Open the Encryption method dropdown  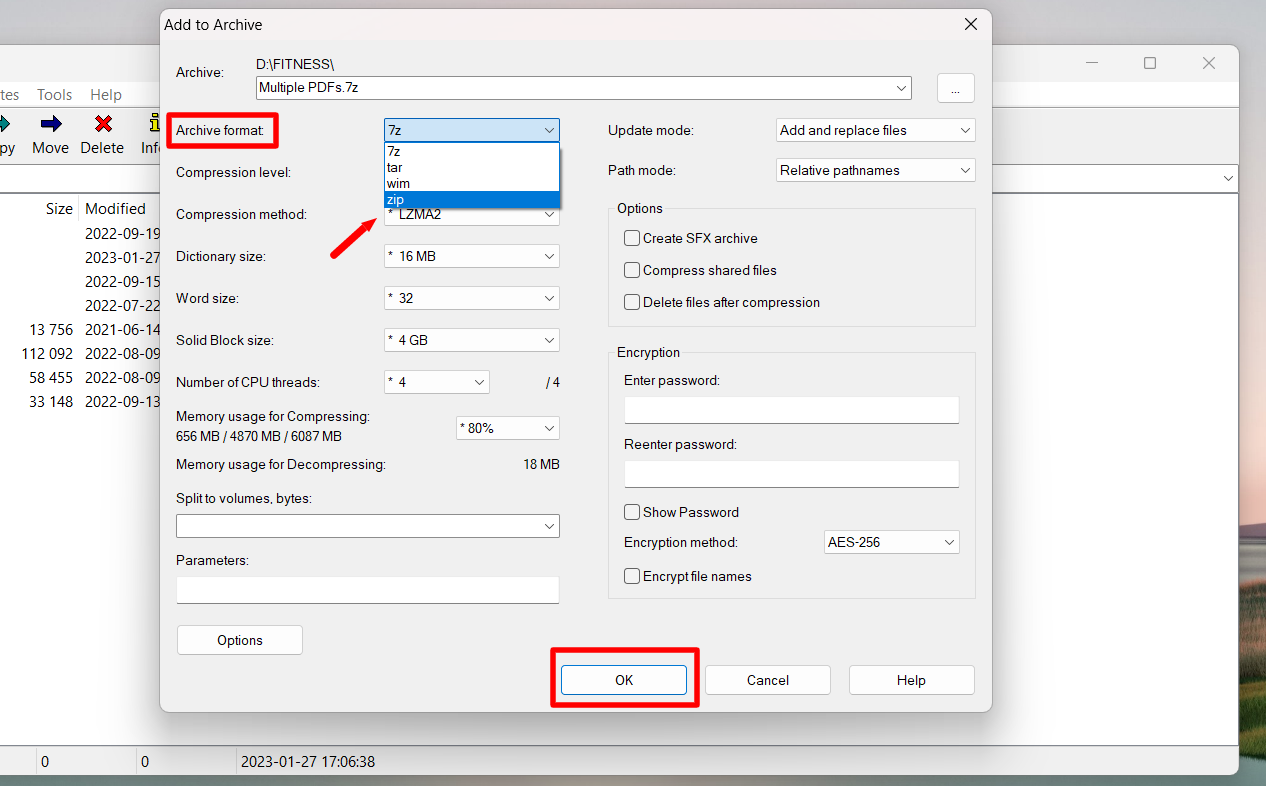(x=892, y=542)
